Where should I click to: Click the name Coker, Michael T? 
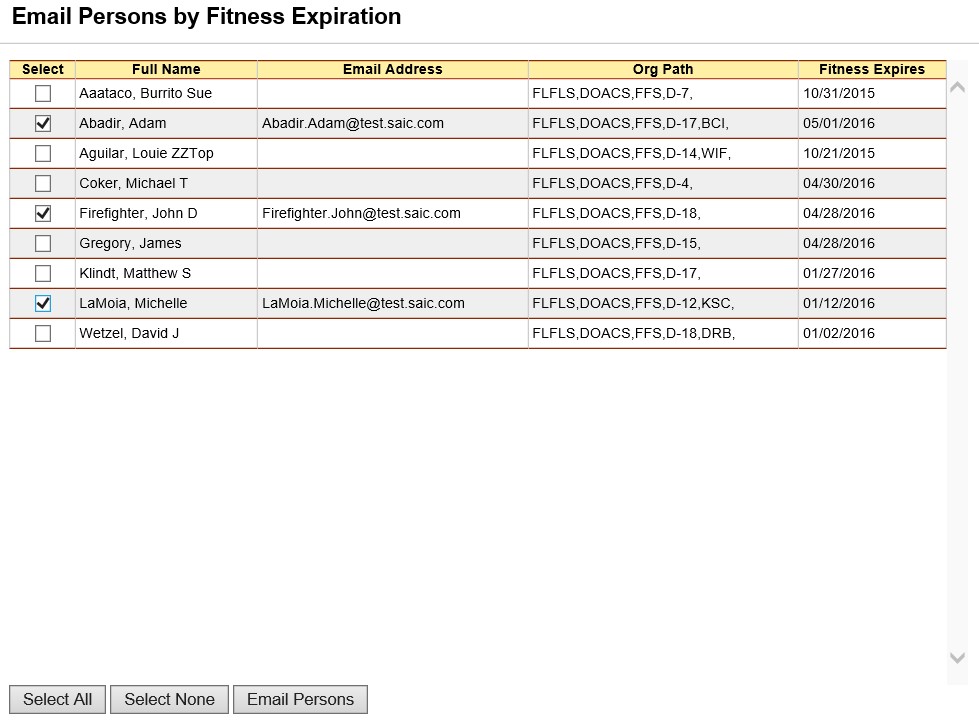134,184
